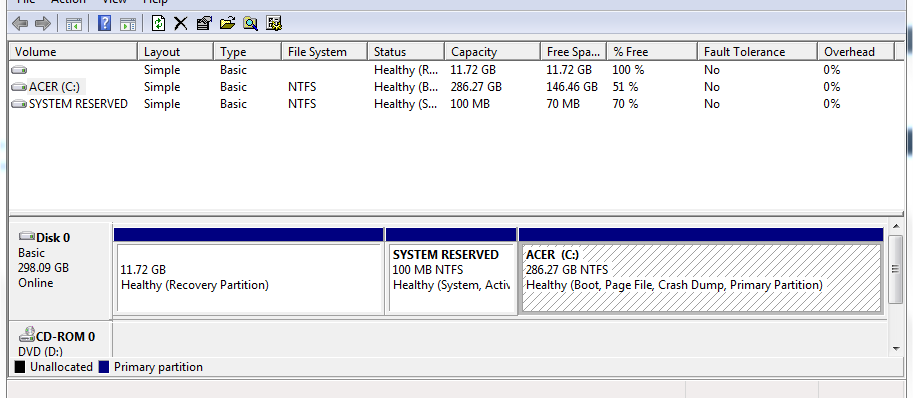Image resolution: width=913 pixels, height=398 pixels.
Task: Click the Healthy (S... status cell in list
Action: click(406, 104)
